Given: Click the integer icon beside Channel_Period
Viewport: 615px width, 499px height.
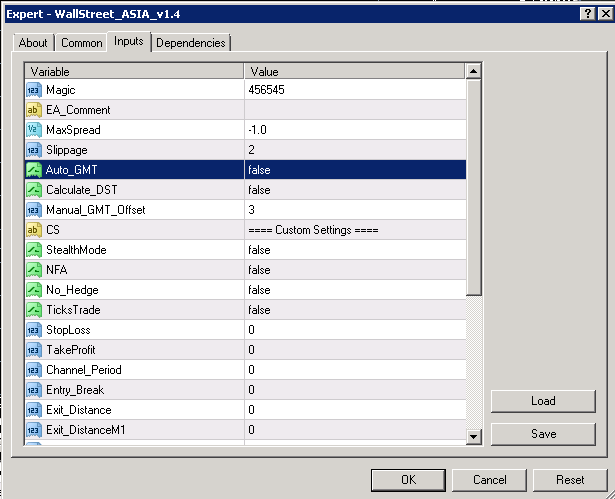Looking at the screenshot, I should (34, 370).
